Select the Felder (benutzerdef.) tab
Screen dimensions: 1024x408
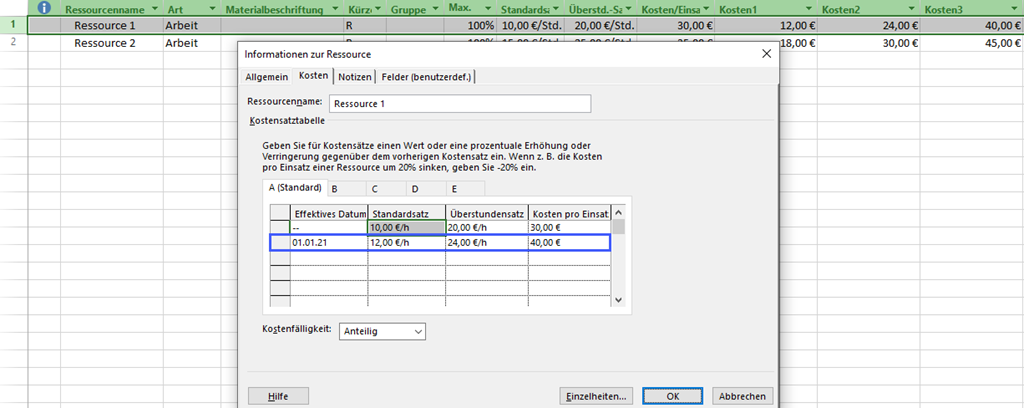tap(427, 77)
